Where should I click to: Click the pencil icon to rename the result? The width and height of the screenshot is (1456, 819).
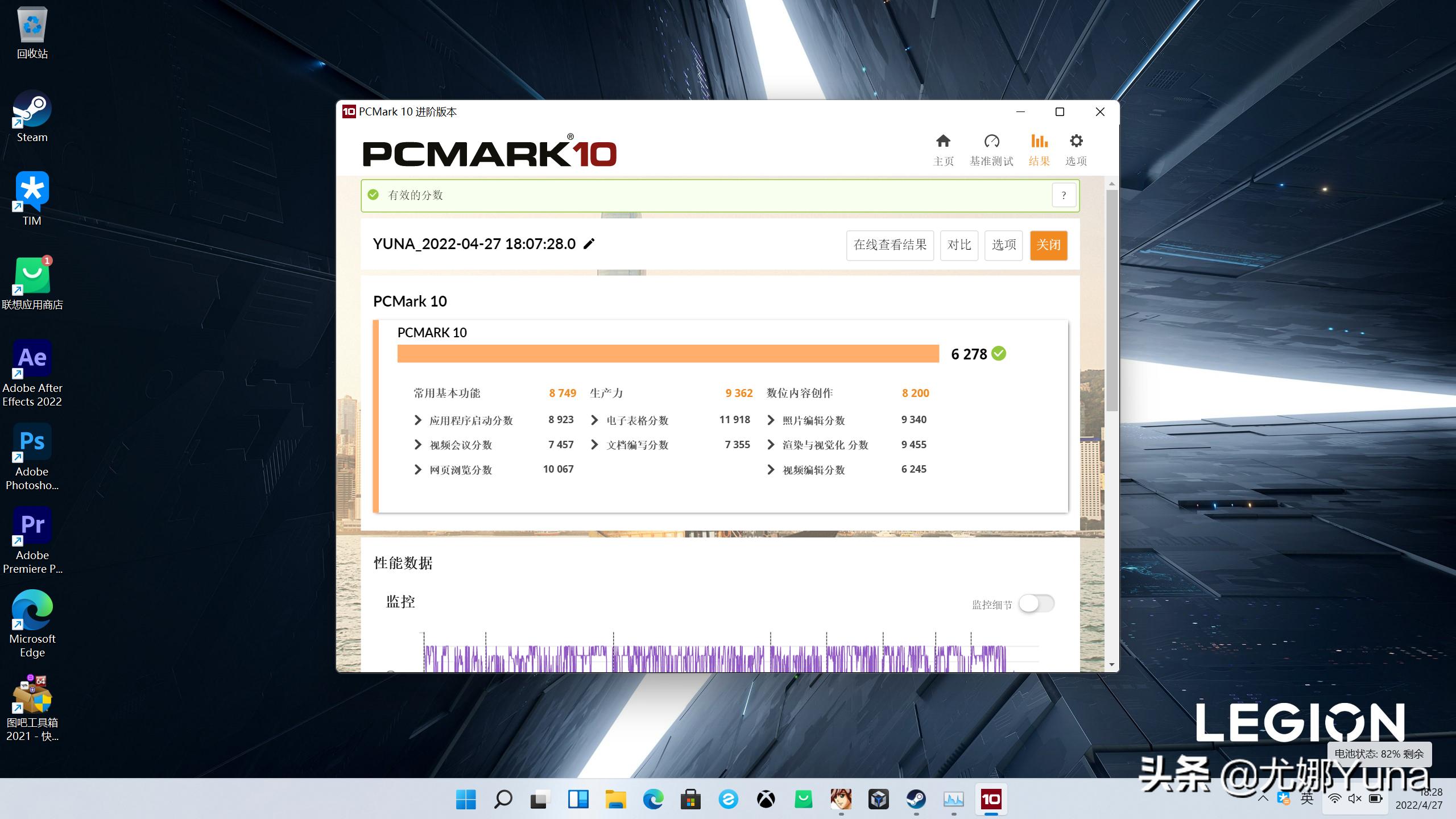pyautogui.click(x=589, y=244)
